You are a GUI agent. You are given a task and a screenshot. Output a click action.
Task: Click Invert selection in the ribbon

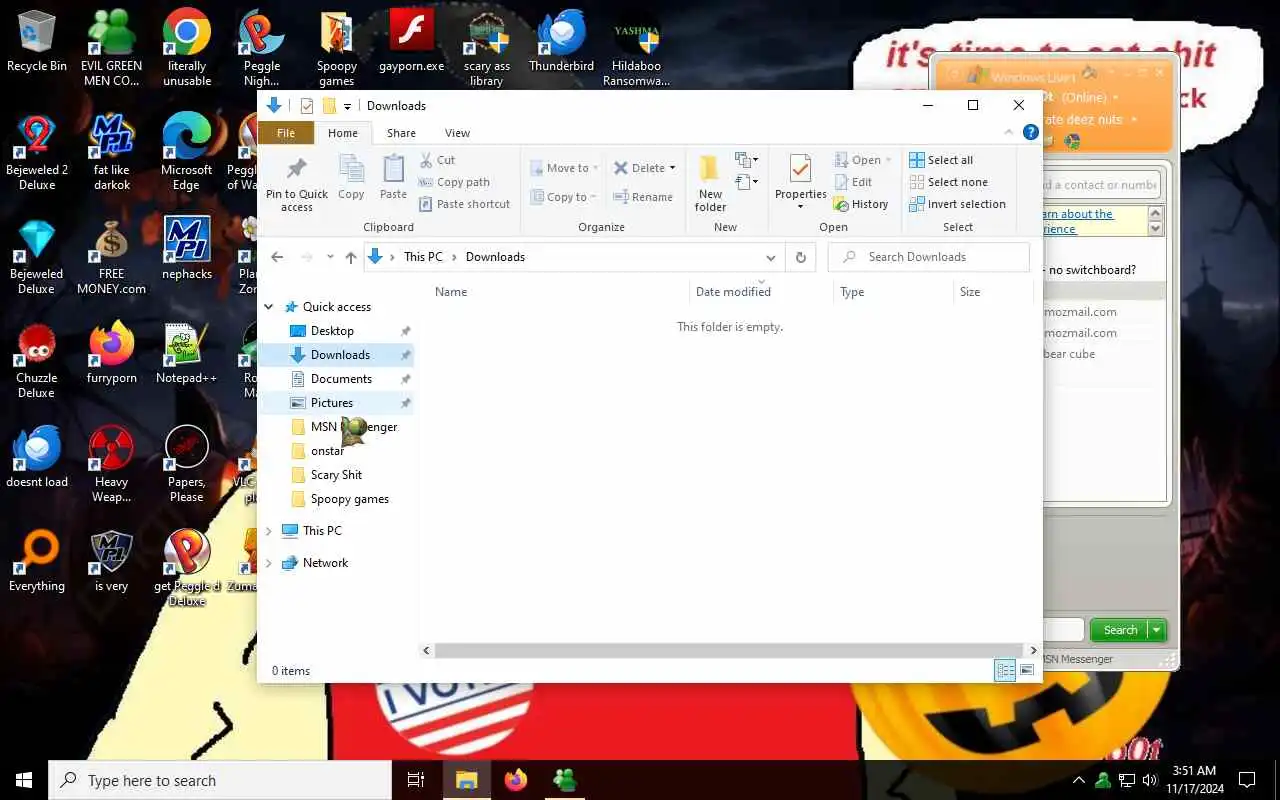coord(957,204)
